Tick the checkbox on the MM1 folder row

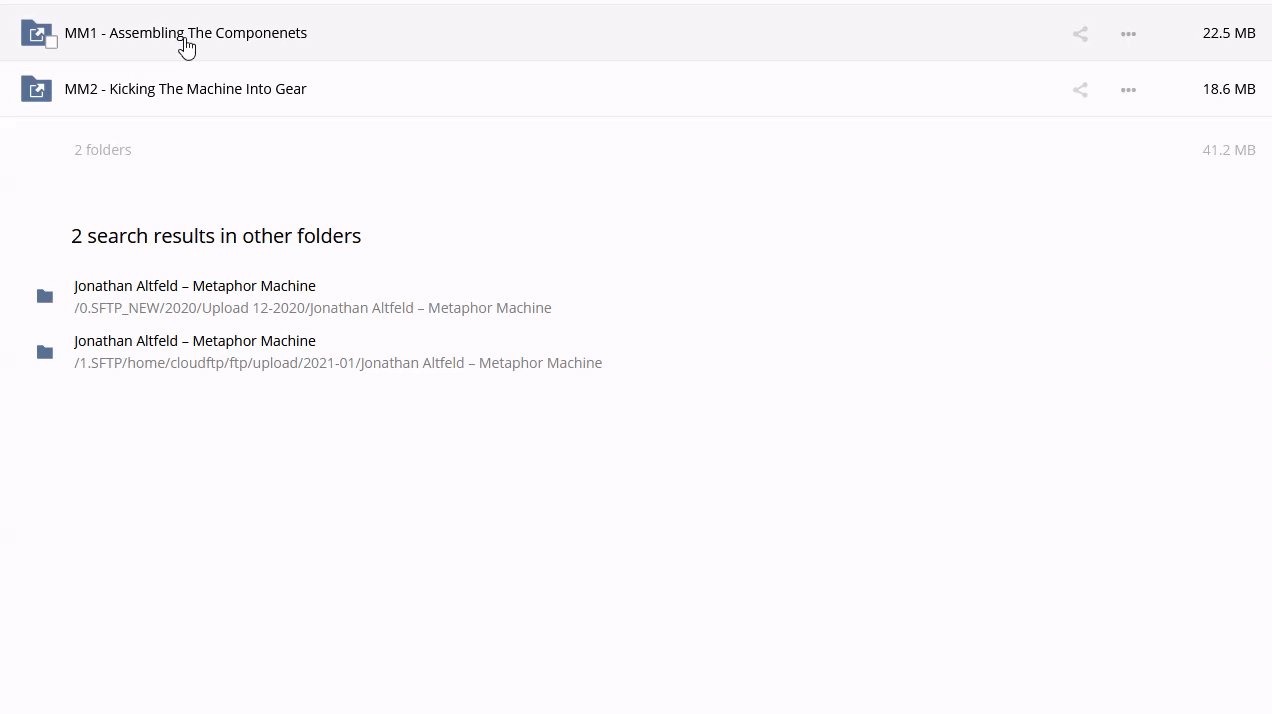click(51, 42)
